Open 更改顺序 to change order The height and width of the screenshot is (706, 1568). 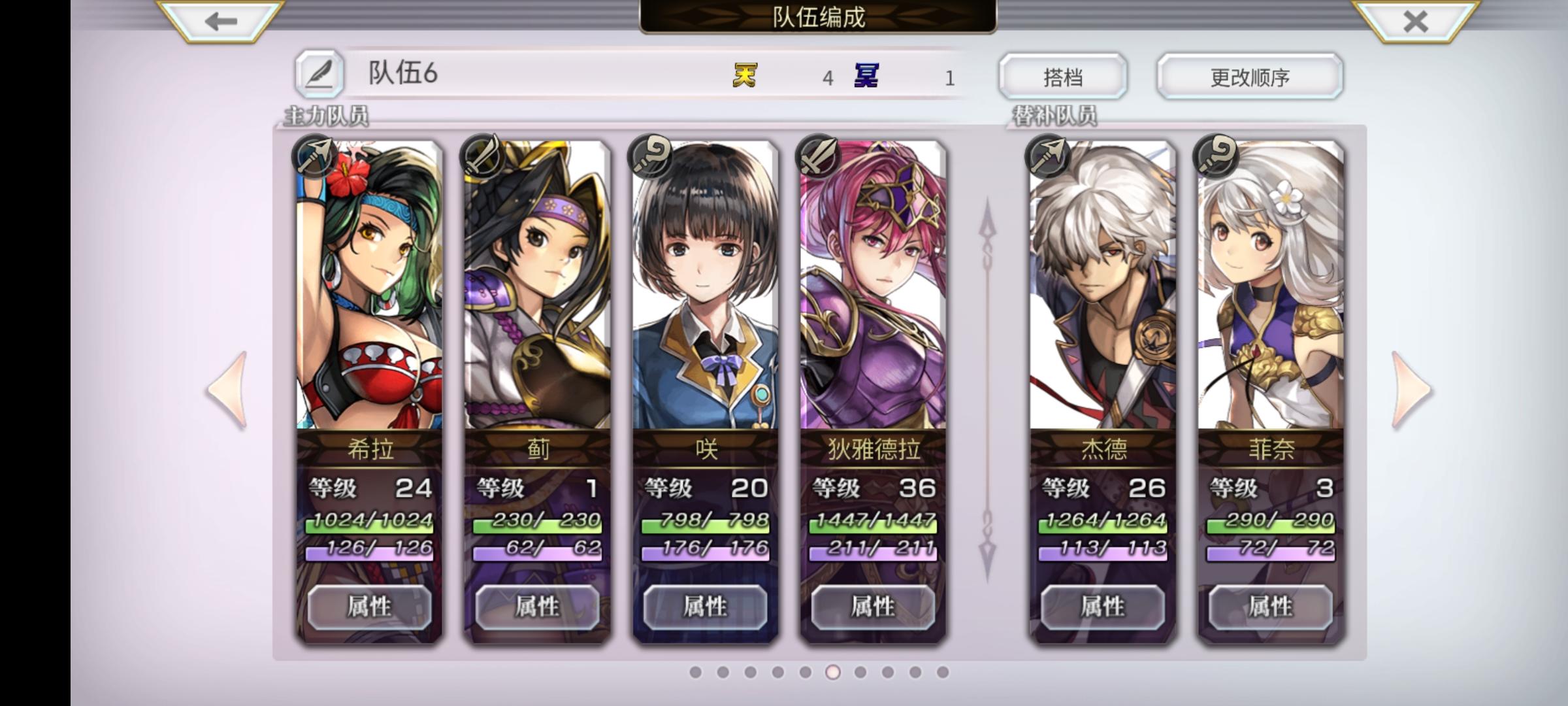(1250, 76)
